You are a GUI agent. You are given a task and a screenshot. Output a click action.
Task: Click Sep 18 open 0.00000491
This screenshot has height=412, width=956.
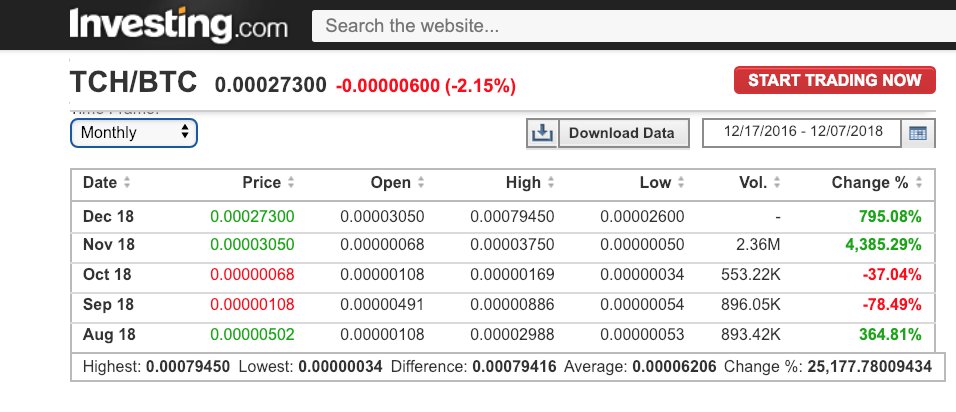tap(382, 305)
